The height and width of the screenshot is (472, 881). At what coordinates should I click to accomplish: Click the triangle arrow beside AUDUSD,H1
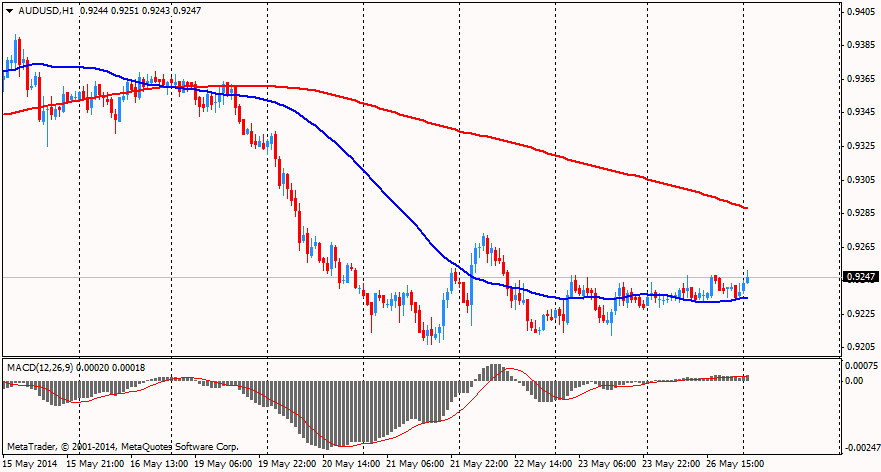pos(9,11)
